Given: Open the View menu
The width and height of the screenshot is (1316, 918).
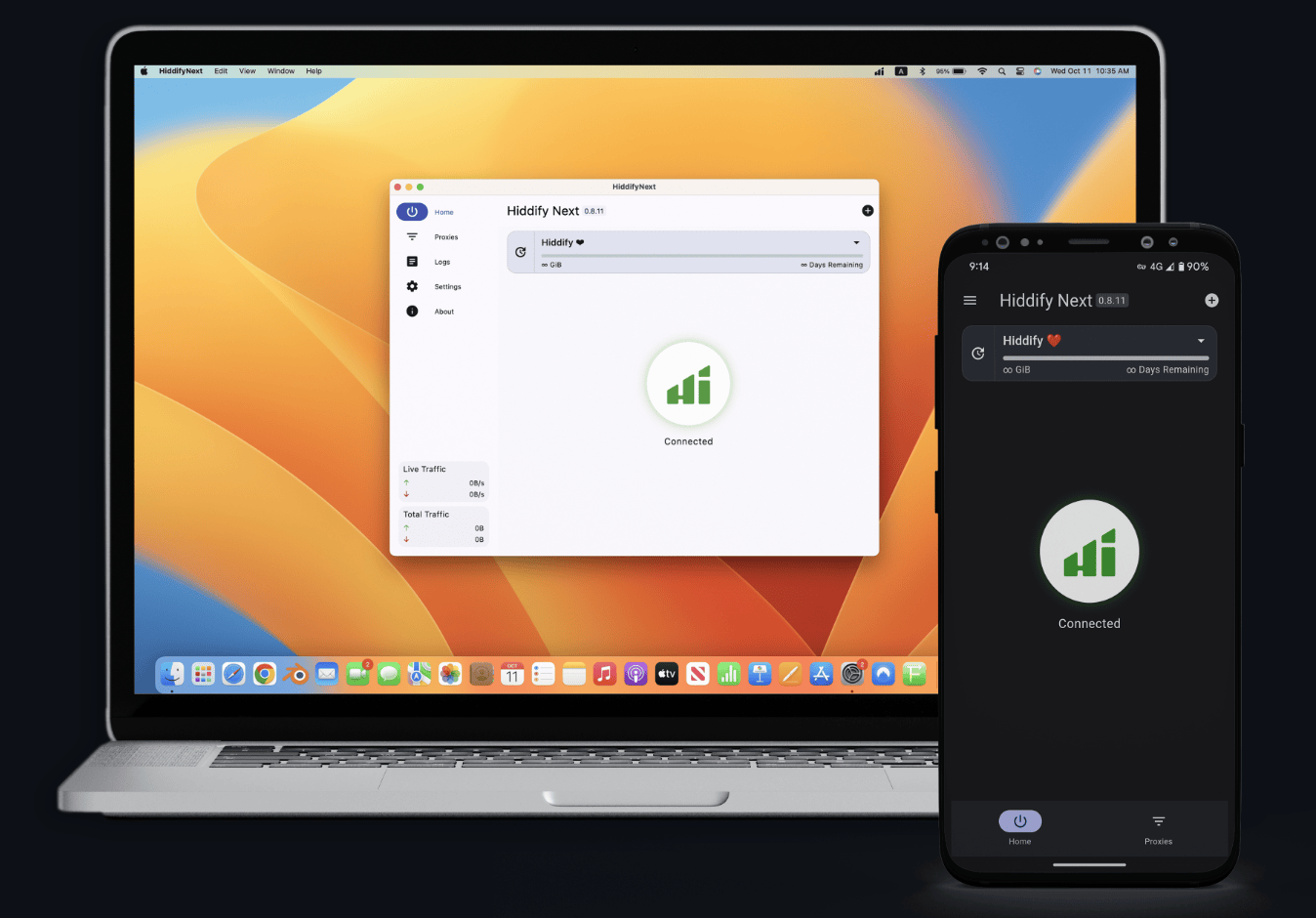Looking at the screenshot, I should pyautogui.click(x=248, y=71).
